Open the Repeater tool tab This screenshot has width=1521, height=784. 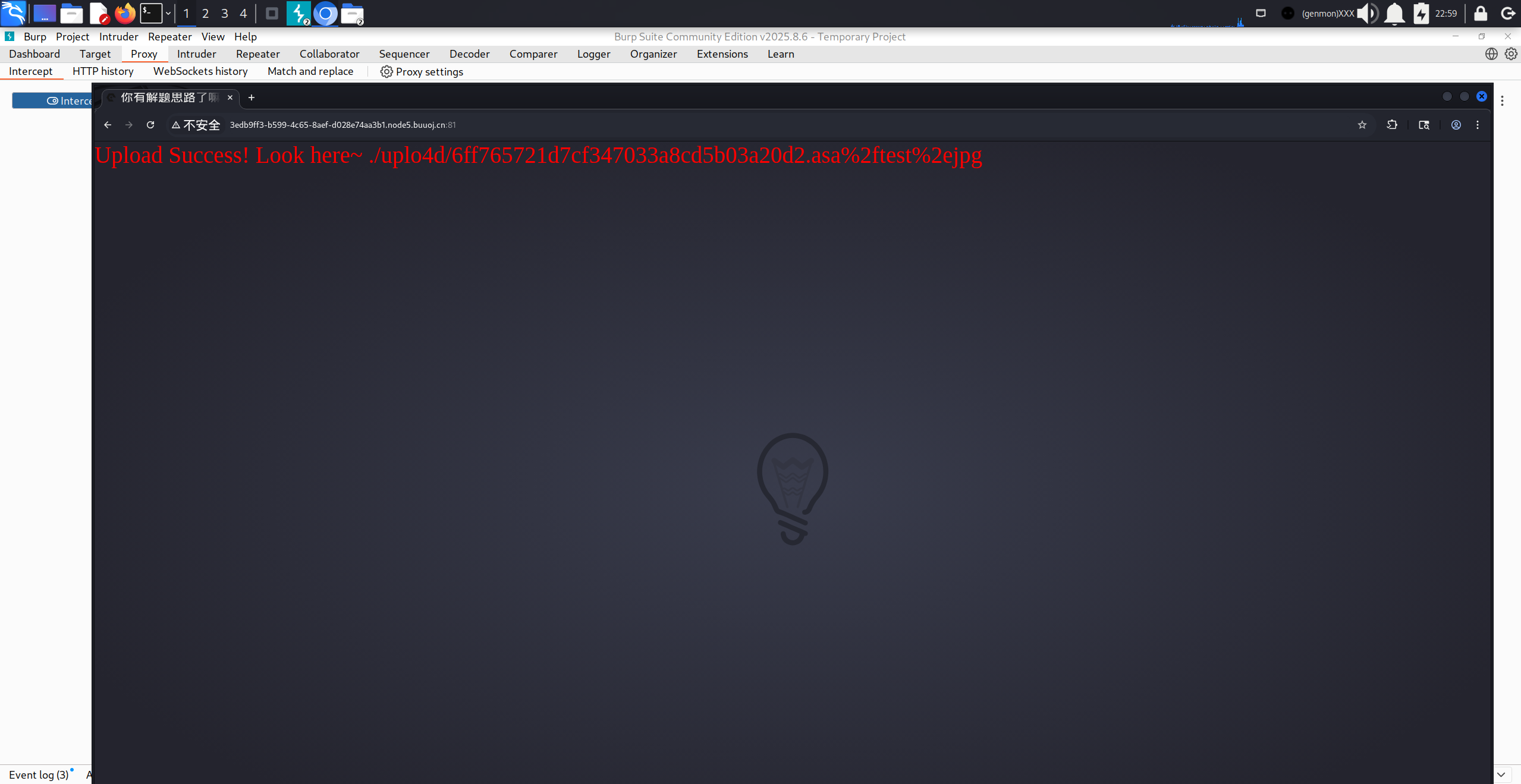(257, 54)
